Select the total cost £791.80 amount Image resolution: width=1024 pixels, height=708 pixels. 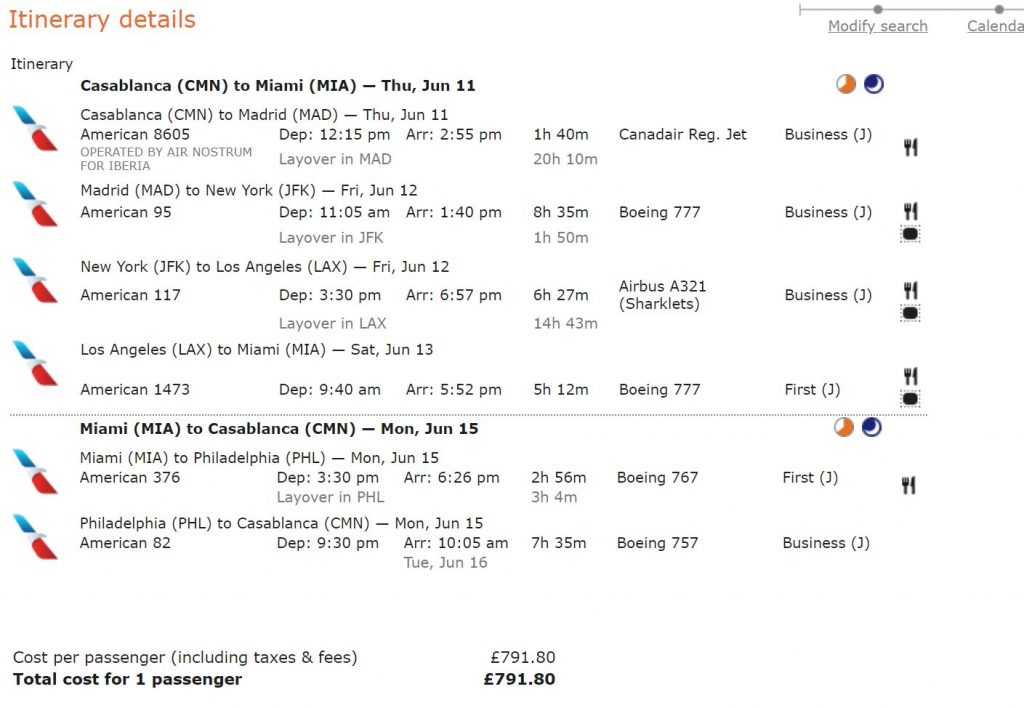click(x=519, y=679)
